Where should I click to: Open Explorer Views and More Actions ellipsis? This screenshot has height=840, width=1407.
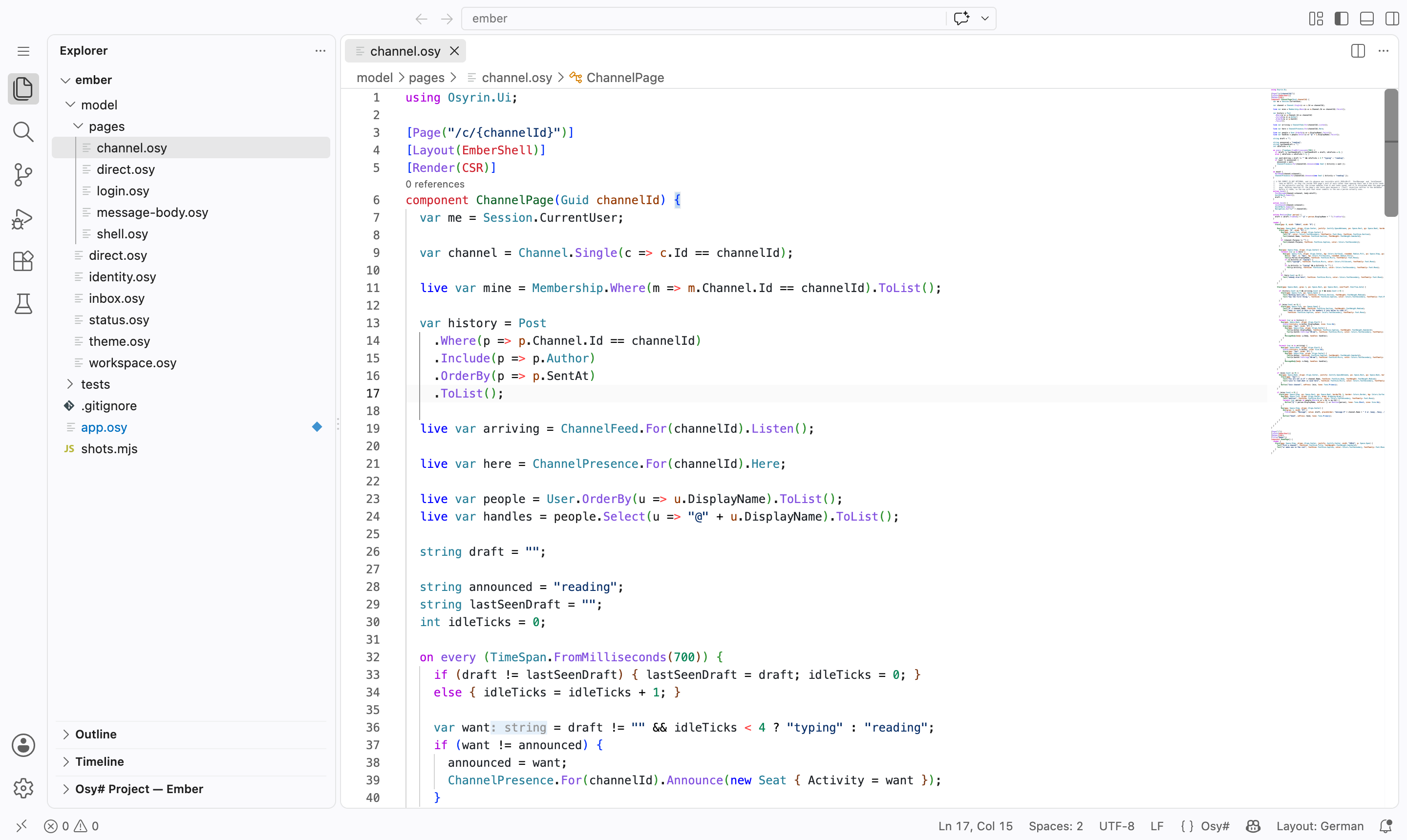tap(320, 51)
